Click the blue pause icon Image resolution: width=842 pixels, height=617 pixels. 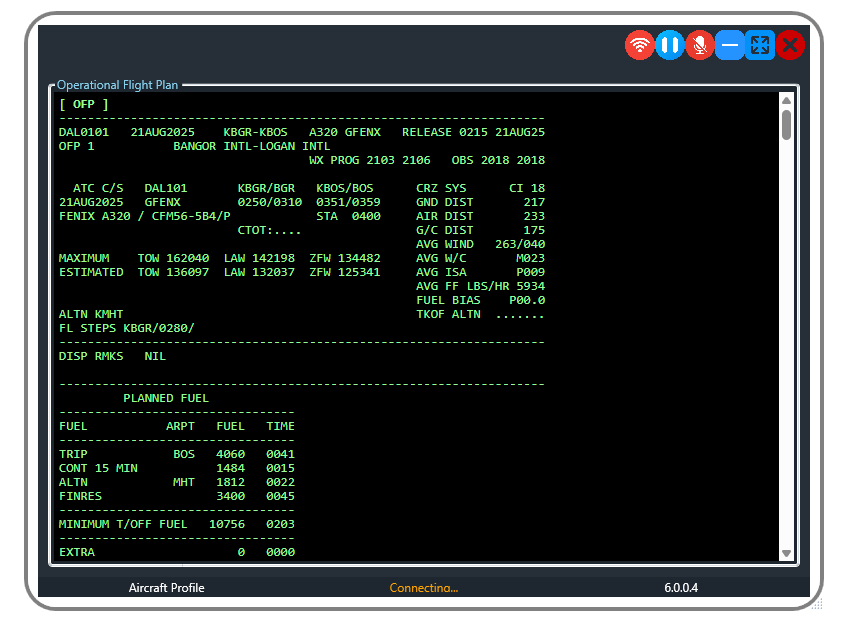pos(670,45)
